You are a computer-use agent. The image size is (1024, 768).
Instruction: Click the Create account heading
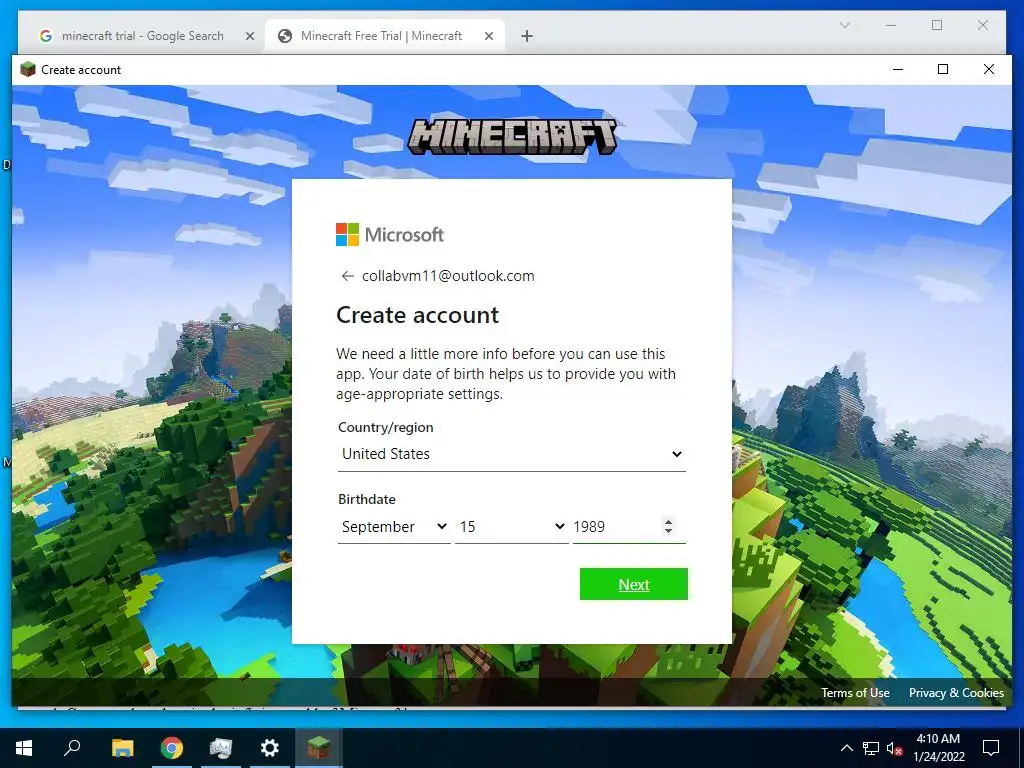click(417, 315)
